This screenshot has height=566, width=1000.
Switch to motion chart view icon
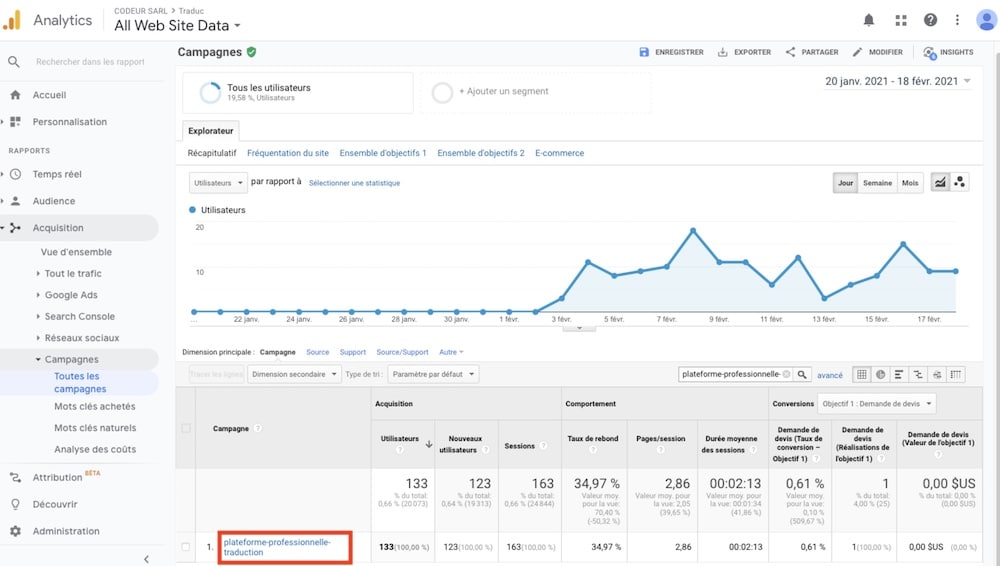click(960, 183)
